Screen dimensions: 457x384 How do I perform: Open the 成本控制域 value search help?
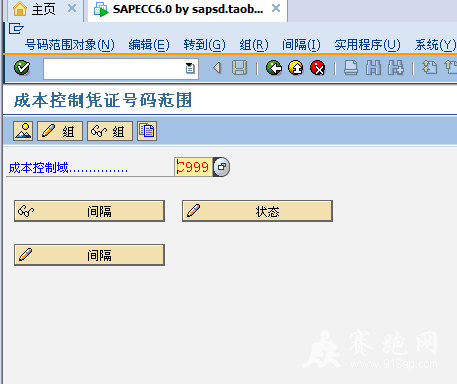pyautogui.click(x=222, y=167)
